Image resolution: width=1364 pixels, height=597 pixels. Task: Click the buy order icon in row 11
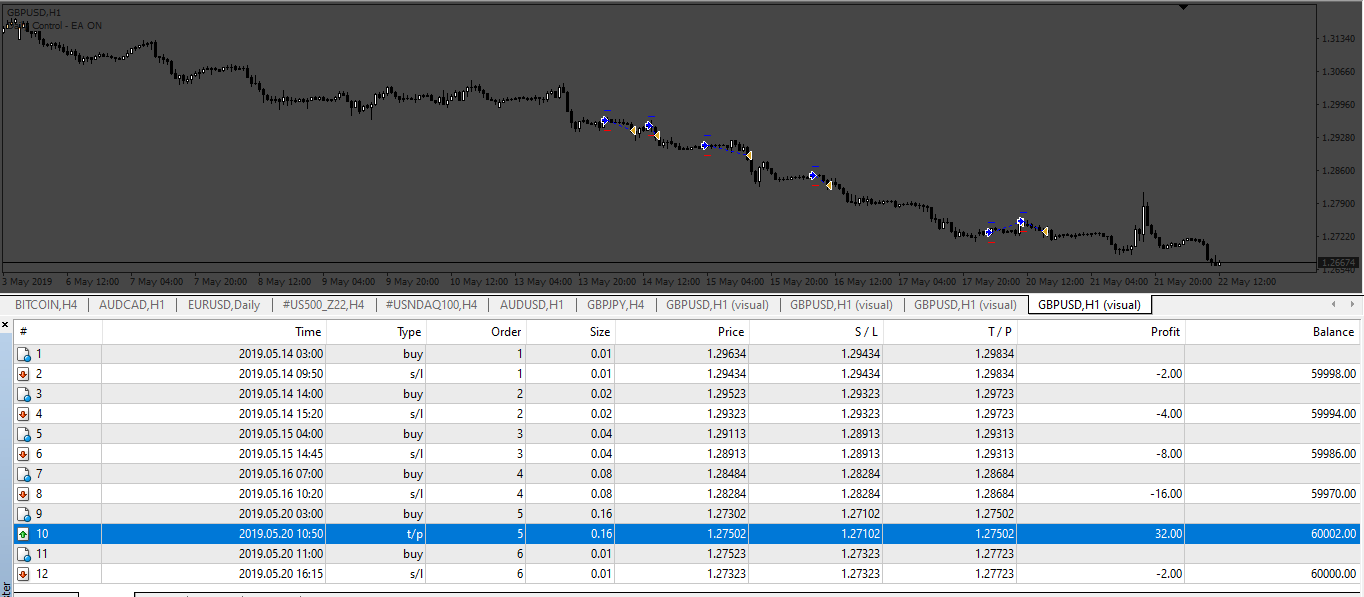pyautogui.click(x=23, y=554)
